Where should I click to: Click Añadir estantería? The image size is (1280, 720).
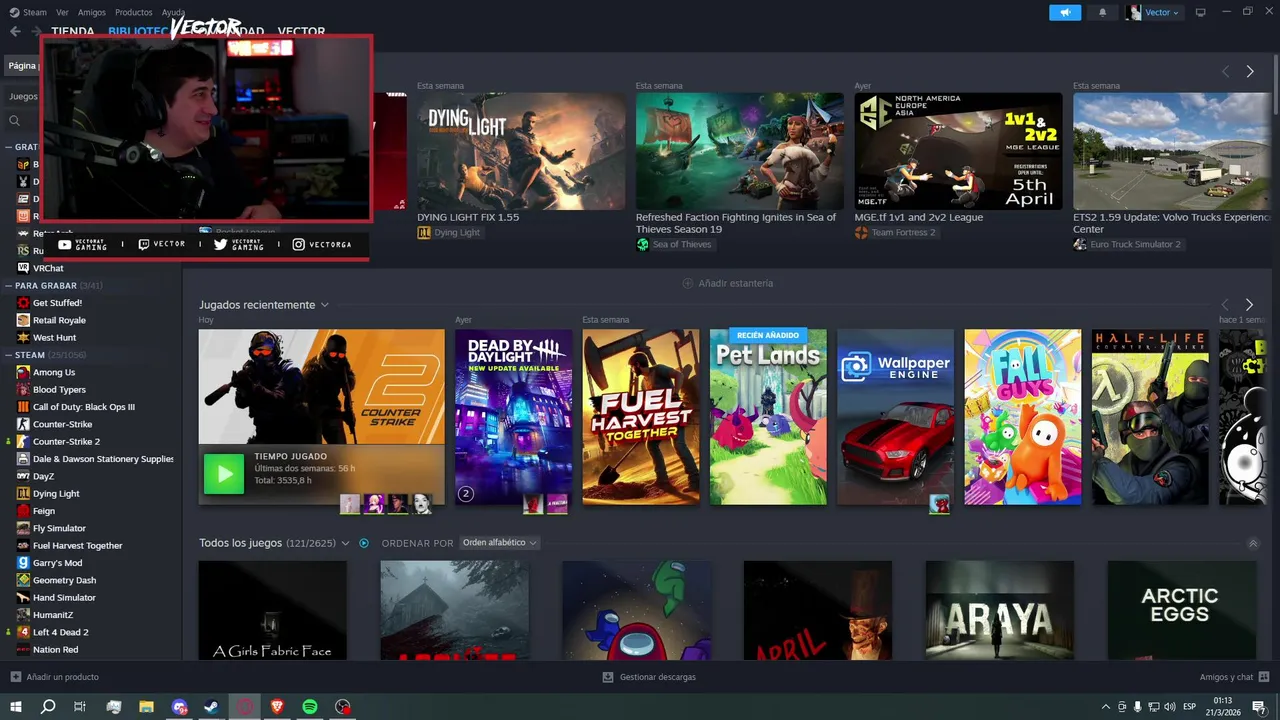(727, 283)
